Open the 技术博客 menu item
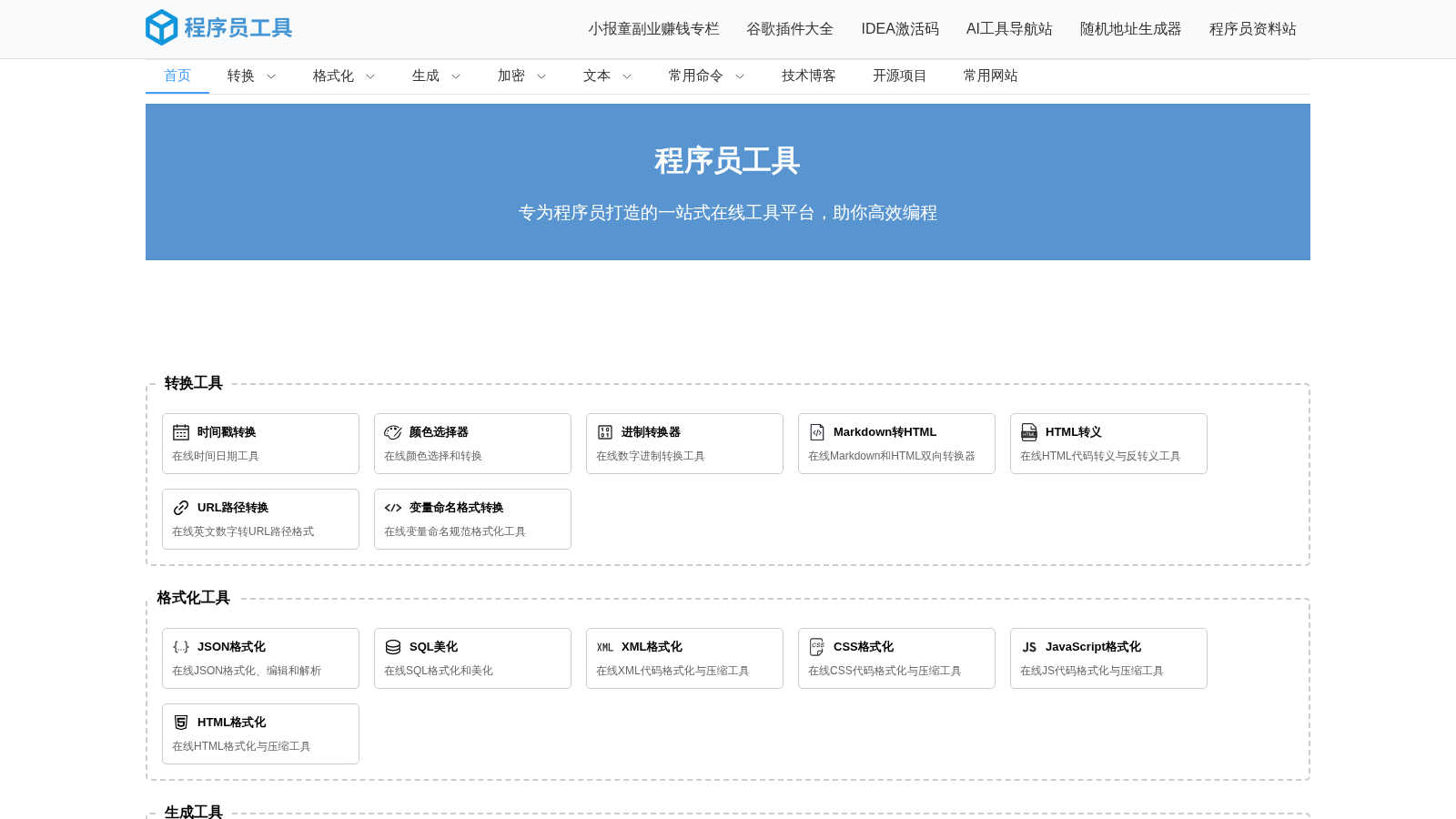Screen dimensions: 1456x819 click(x=809, y=76)
